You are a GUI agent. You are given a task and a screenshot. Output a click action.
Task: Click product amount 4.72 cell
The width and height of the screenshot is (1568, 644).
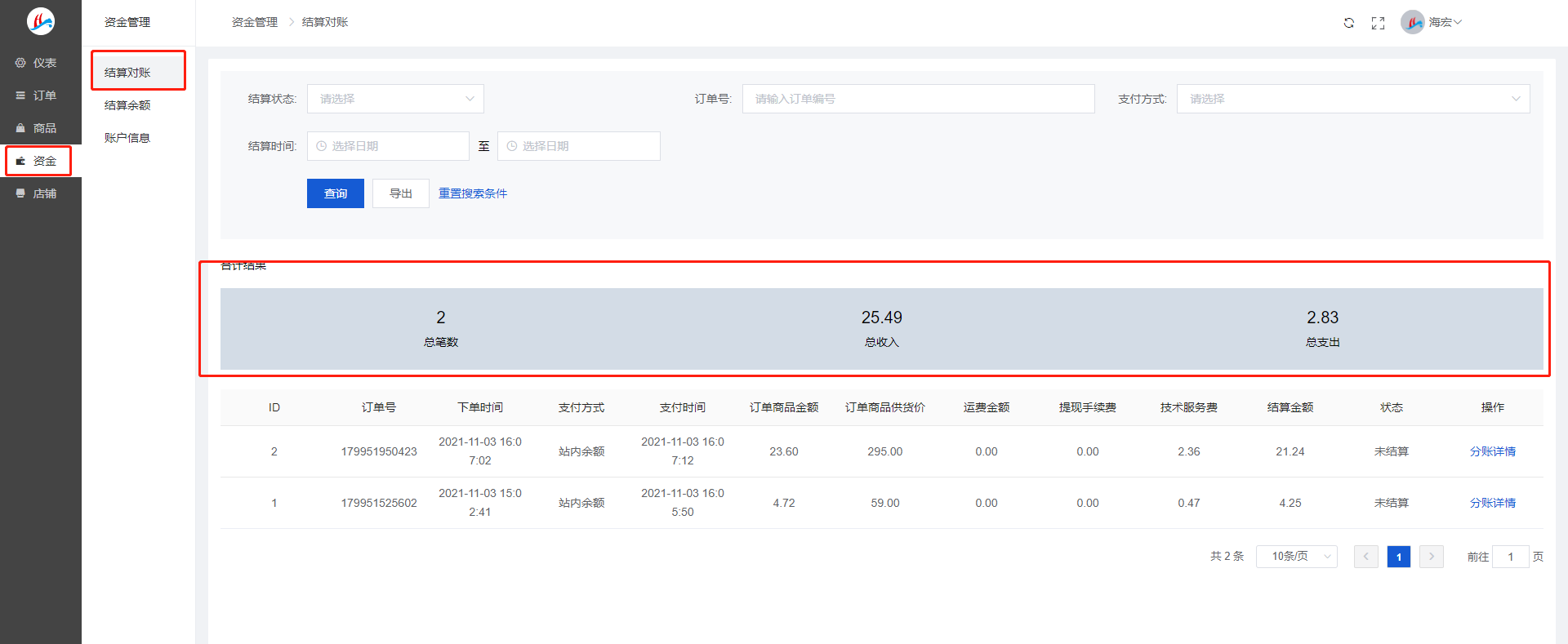point(784,503)
